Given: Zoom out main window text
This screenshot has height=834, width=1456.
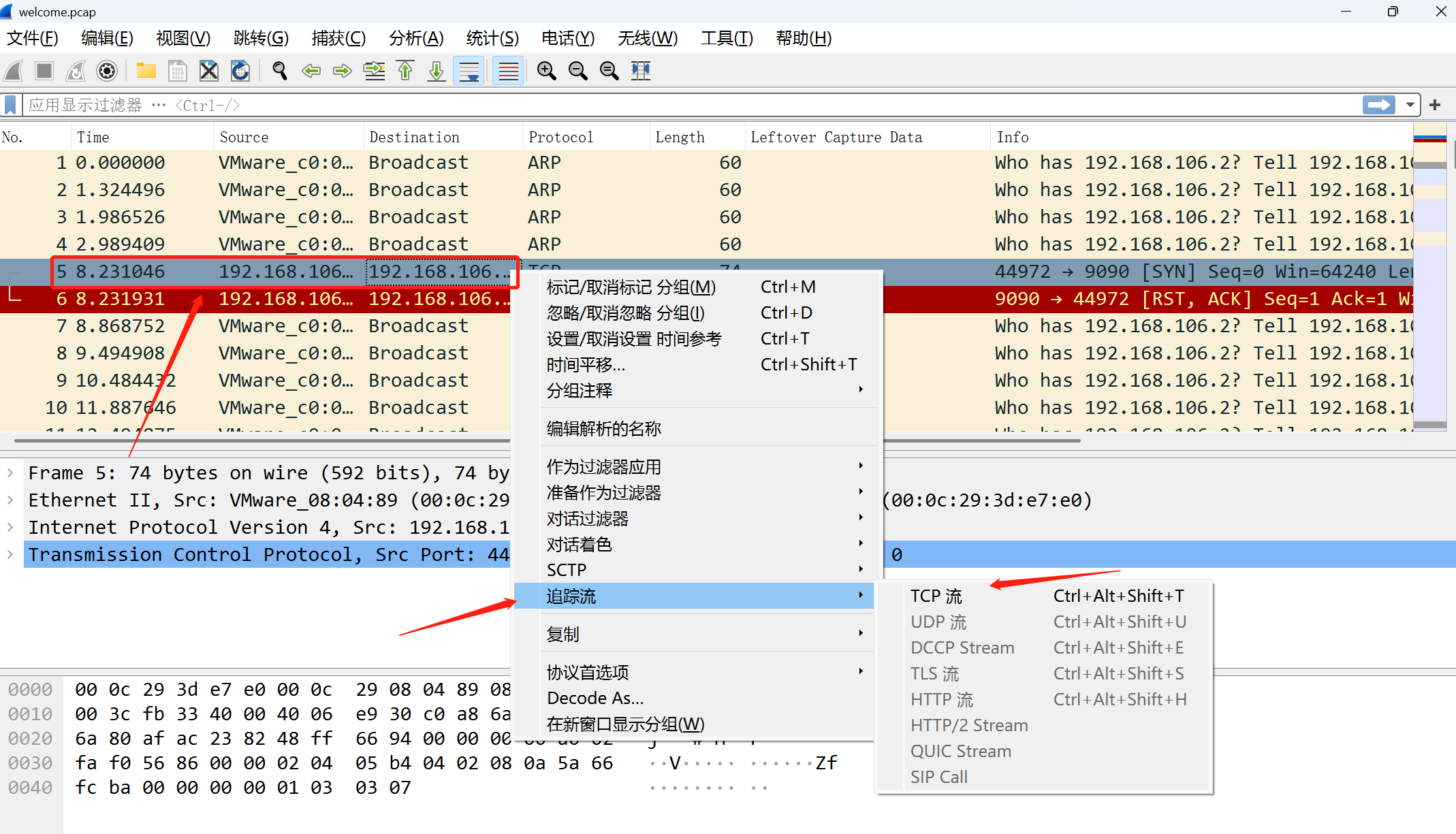Looking at the screenshot, I should [x=578, y=71].
